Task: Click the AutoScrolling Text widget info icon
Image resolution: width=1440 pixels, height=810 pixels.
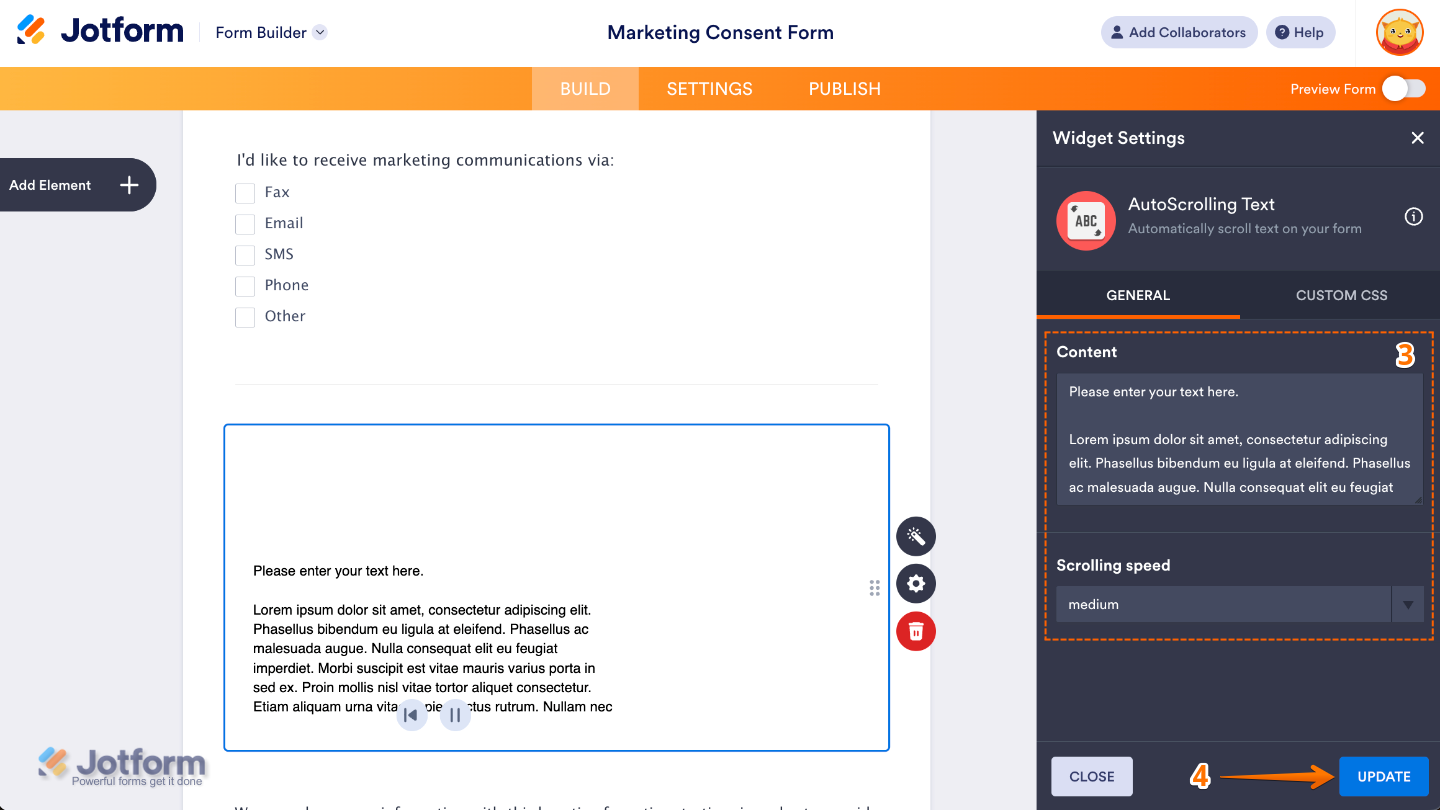Action: (x=1413, y=216)
